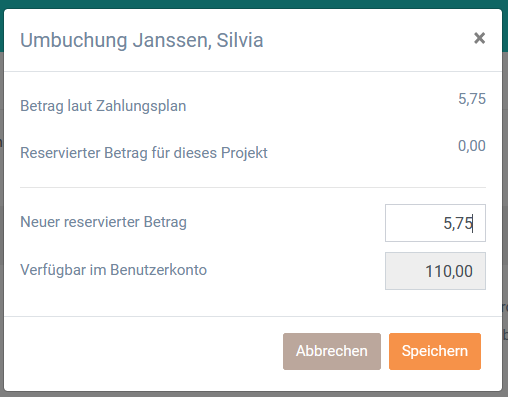
Task: Click the Verfügbar im Benutzerkonto label
Action: pyautogui.click(x=113, y=270)
